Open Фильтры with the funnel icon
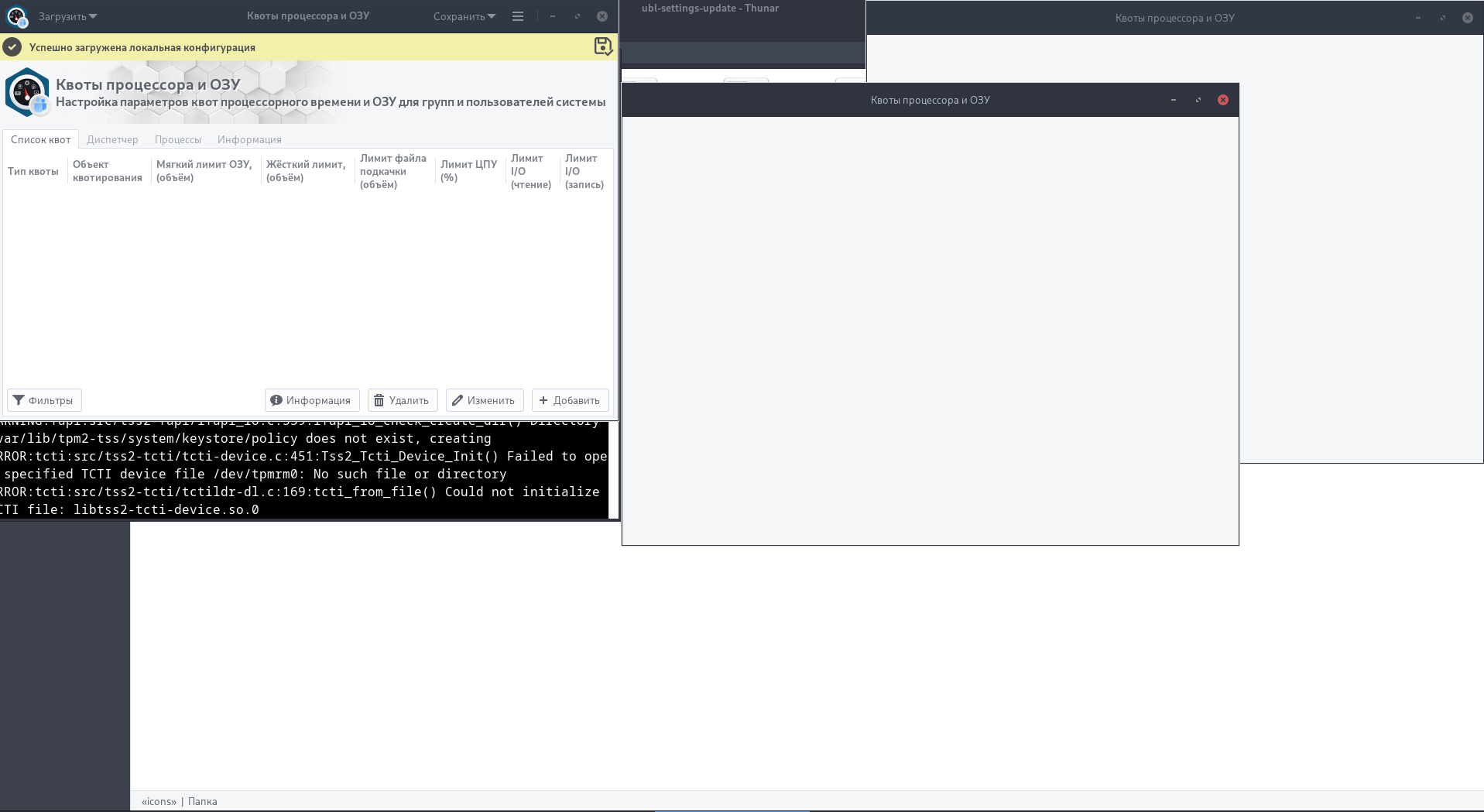This screenshot has height=812, width=1484. (44, 400)
